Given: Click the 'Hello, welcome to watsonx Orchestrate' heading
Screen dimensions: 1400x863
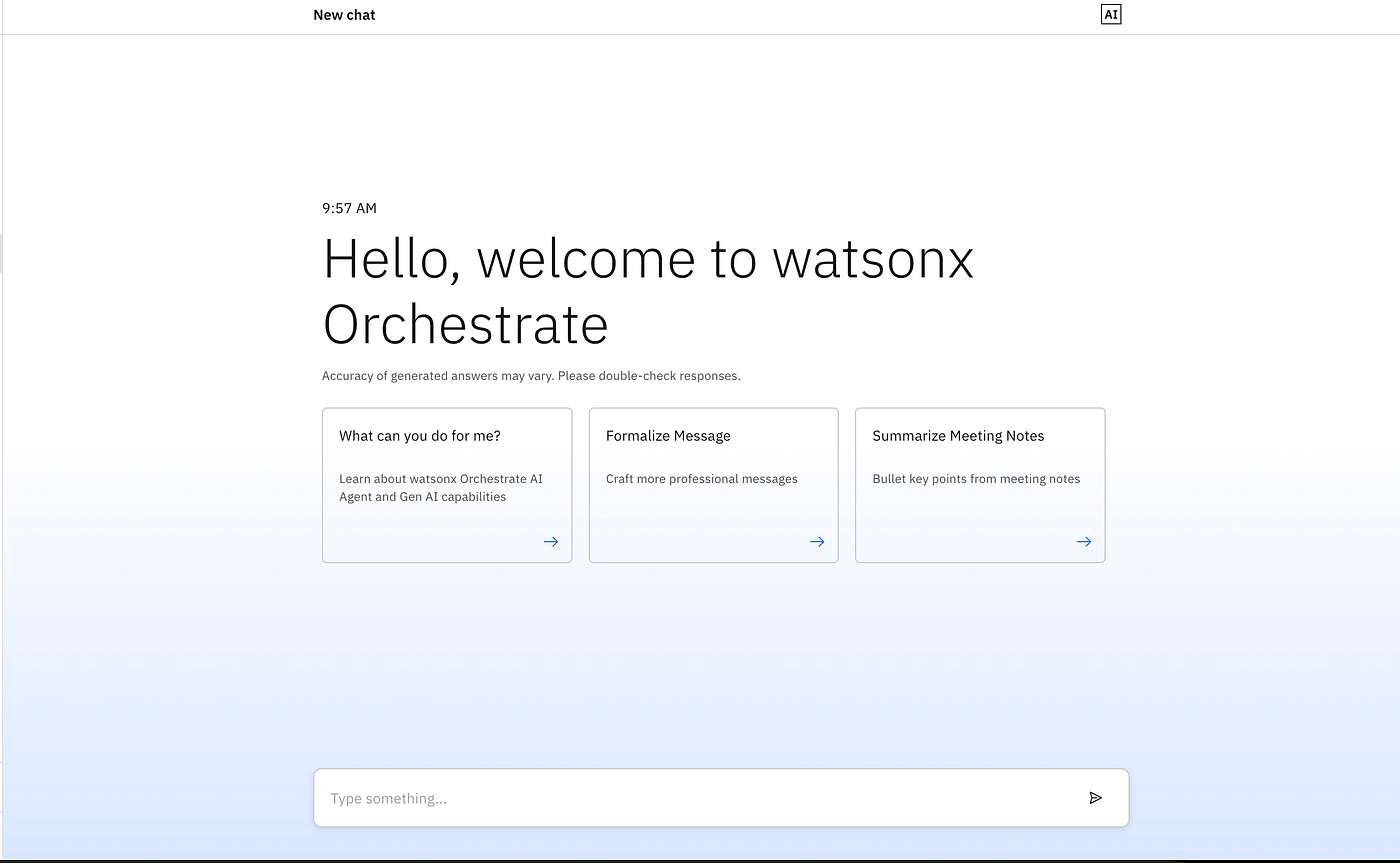Looking at the screenshot, I should [x=648, y=291].
